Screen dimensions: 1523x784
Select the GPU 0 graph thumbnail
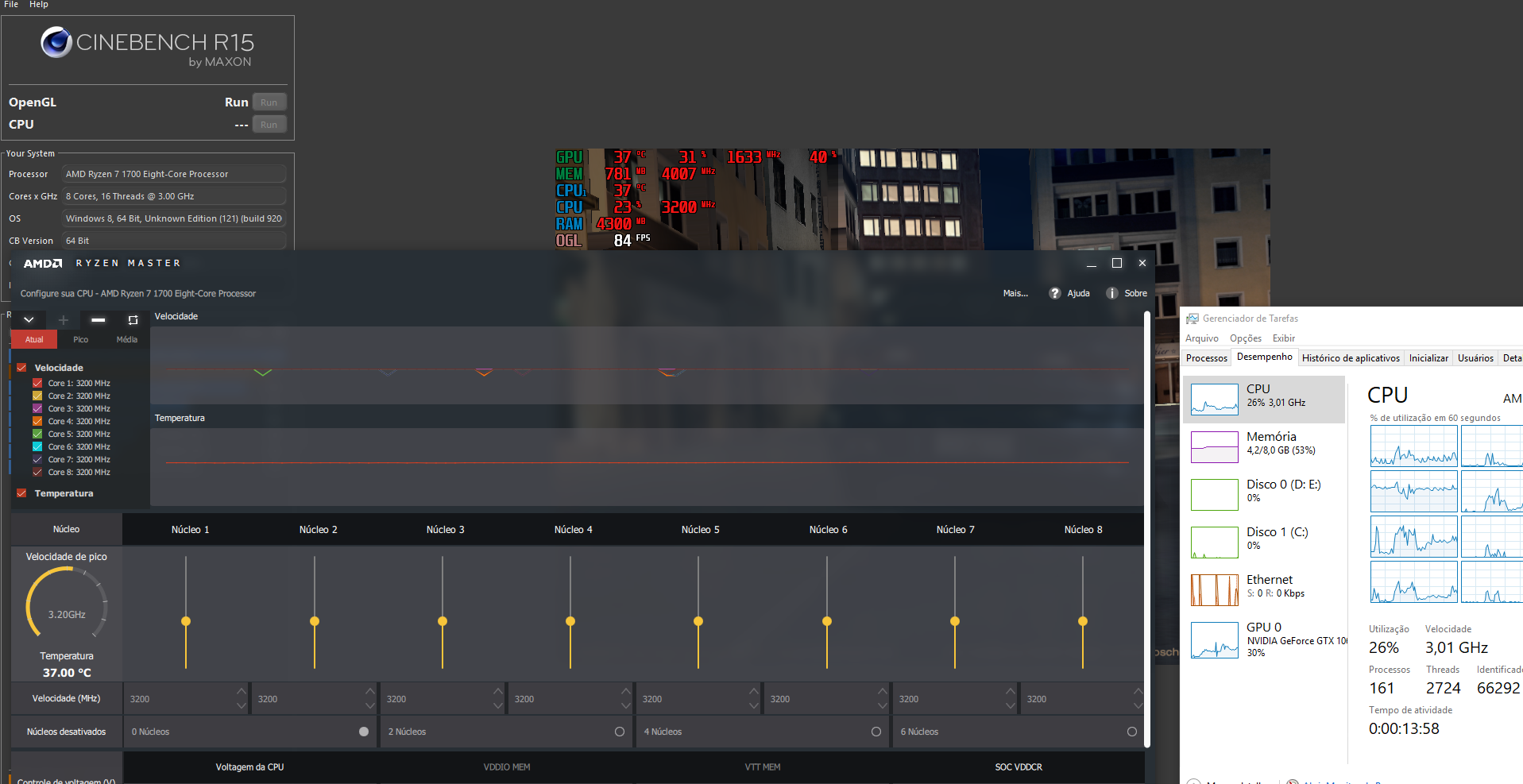1215,641
